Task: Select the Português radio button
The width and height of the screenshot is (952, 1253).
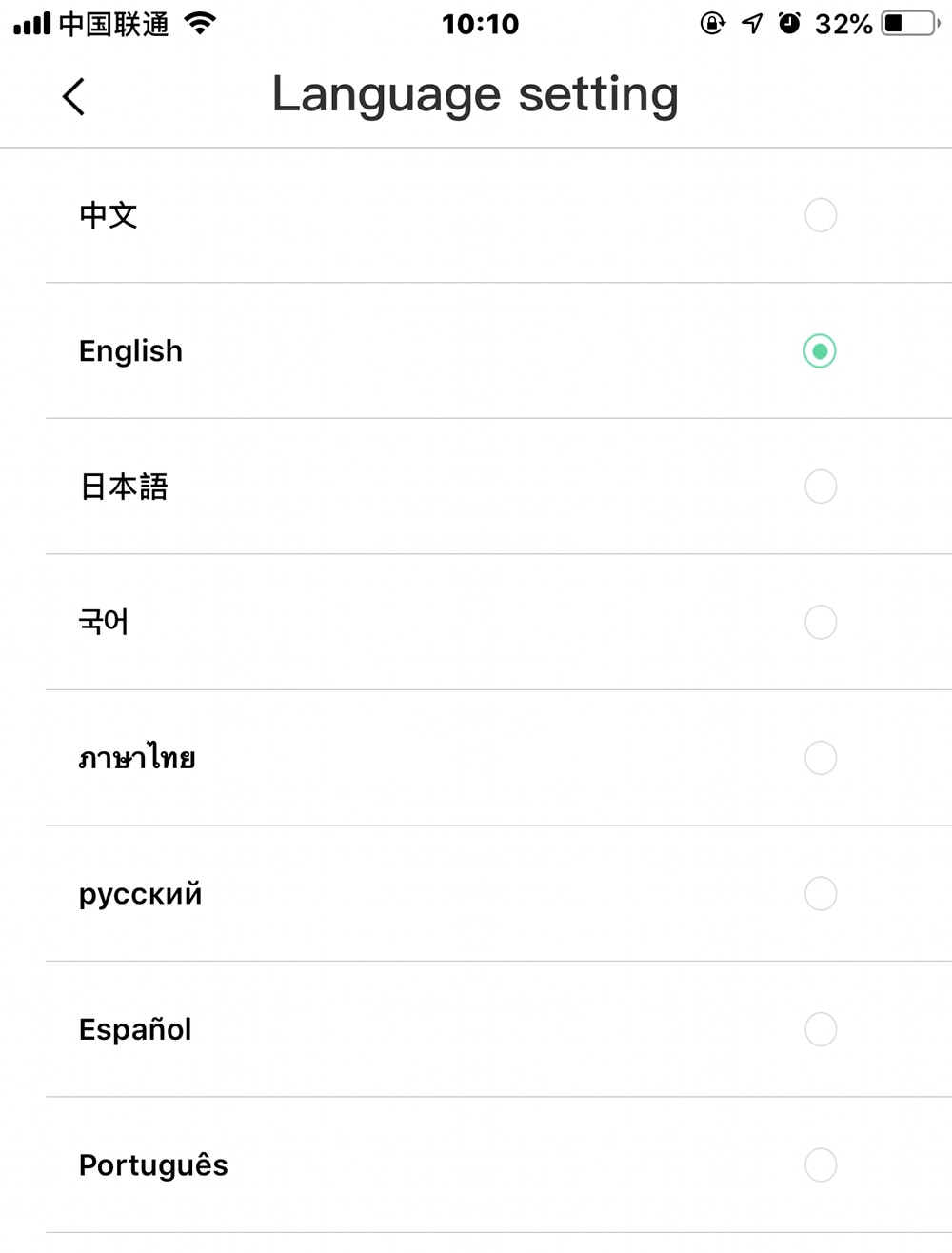Action: (x=821, y=1165)
